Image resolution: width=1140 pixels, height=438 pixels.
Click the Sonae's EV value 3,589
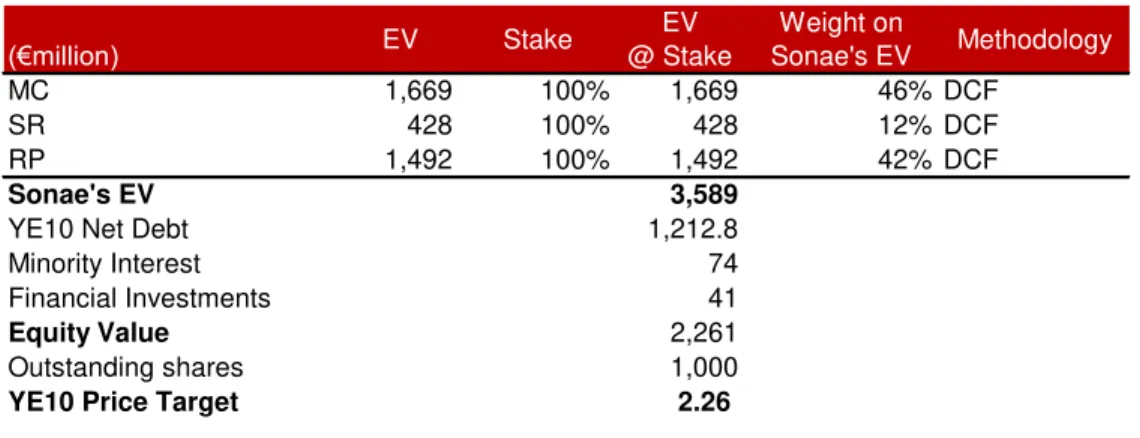pos(704,195)
